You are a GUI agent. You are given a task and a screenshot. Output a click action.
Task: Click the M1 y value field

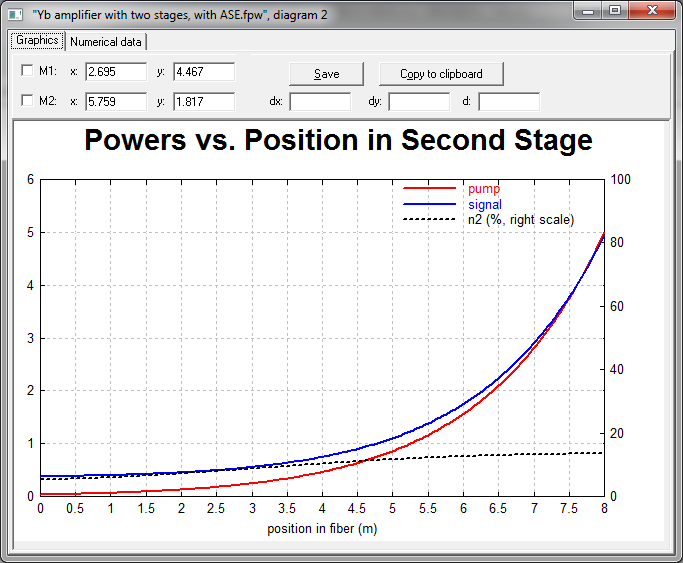[x=203, y=72]
